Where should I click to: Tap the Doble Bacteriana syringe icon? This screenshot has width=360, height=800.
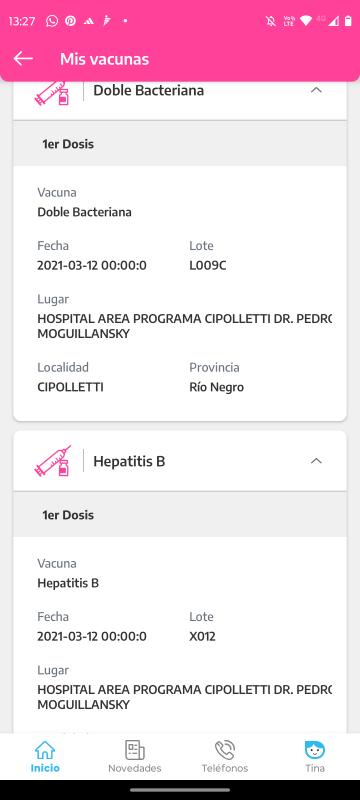(52, 92)
